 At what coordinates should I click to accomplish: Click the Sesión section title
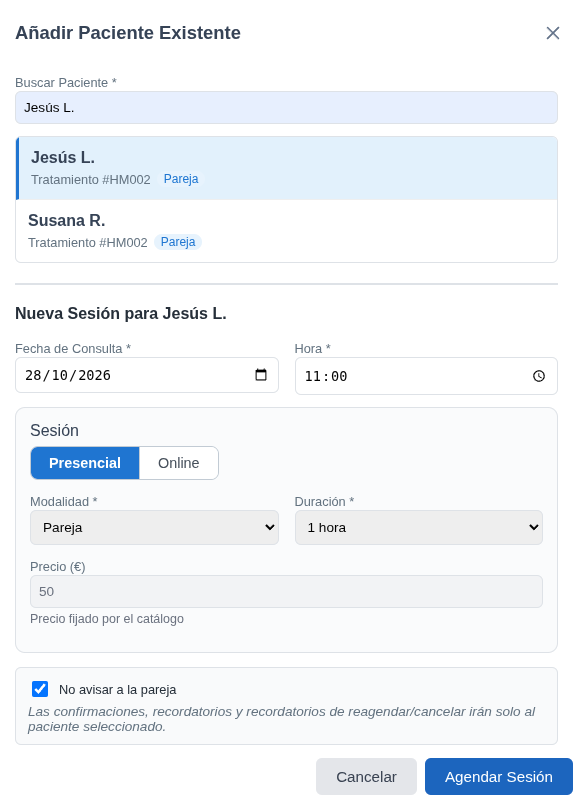(55, 430)
